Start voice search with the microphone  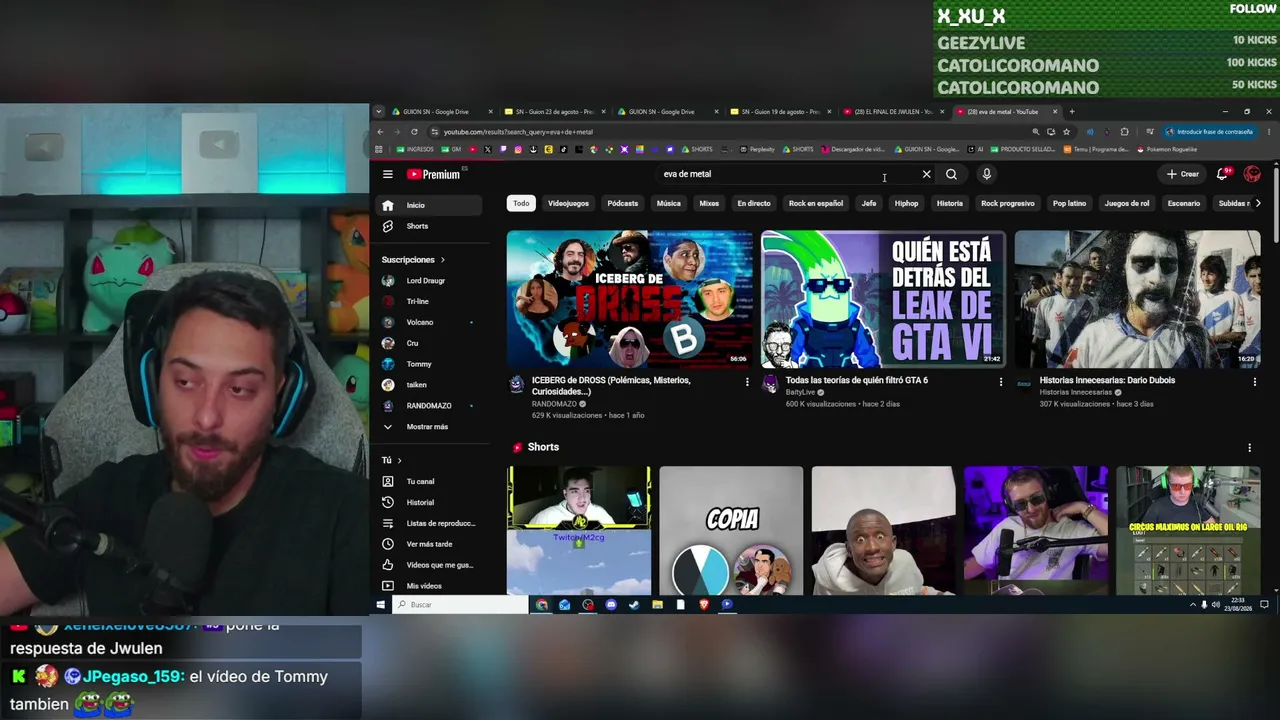click(986, 174)
